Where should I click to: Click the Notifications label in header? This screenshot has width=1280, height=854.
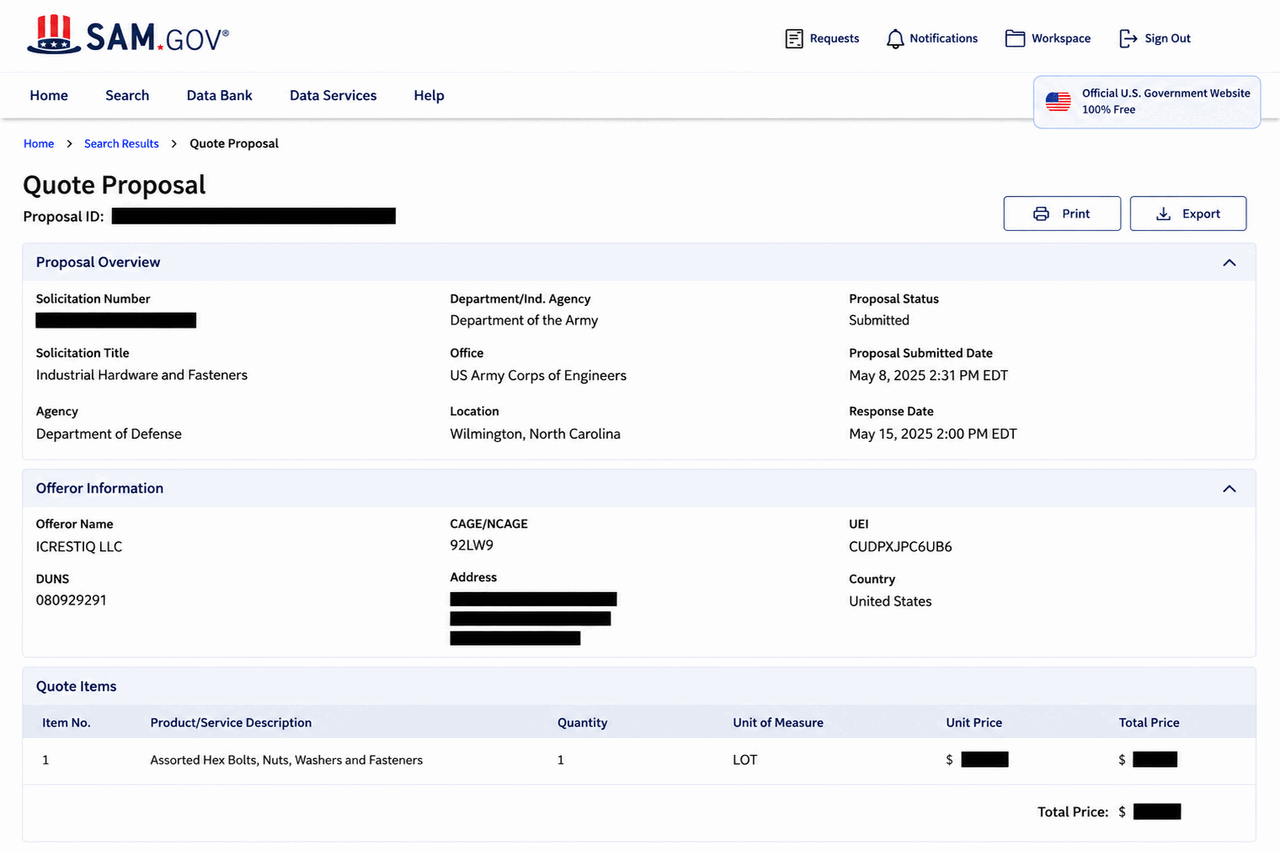click(x=943, y=39)
